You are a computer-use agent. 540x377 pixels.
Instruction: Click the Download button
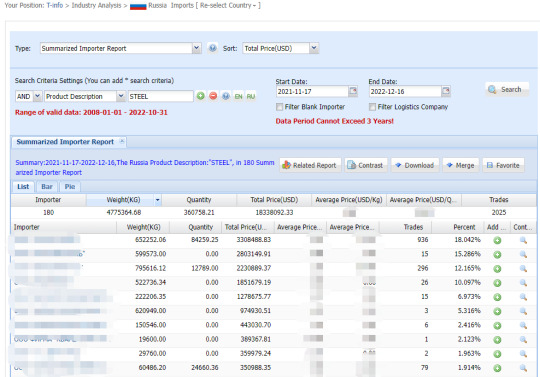415,165
